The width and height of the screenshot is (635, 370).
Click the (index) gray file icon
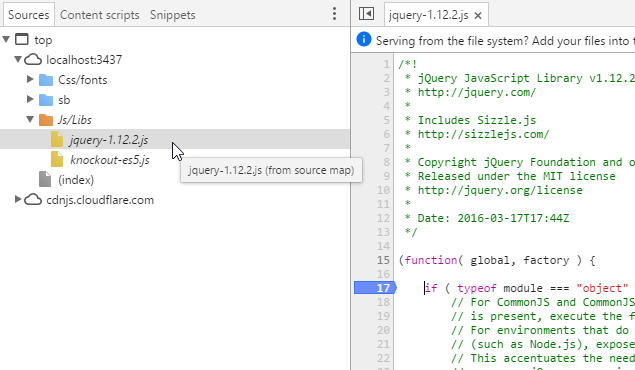[x=45, y=179]
